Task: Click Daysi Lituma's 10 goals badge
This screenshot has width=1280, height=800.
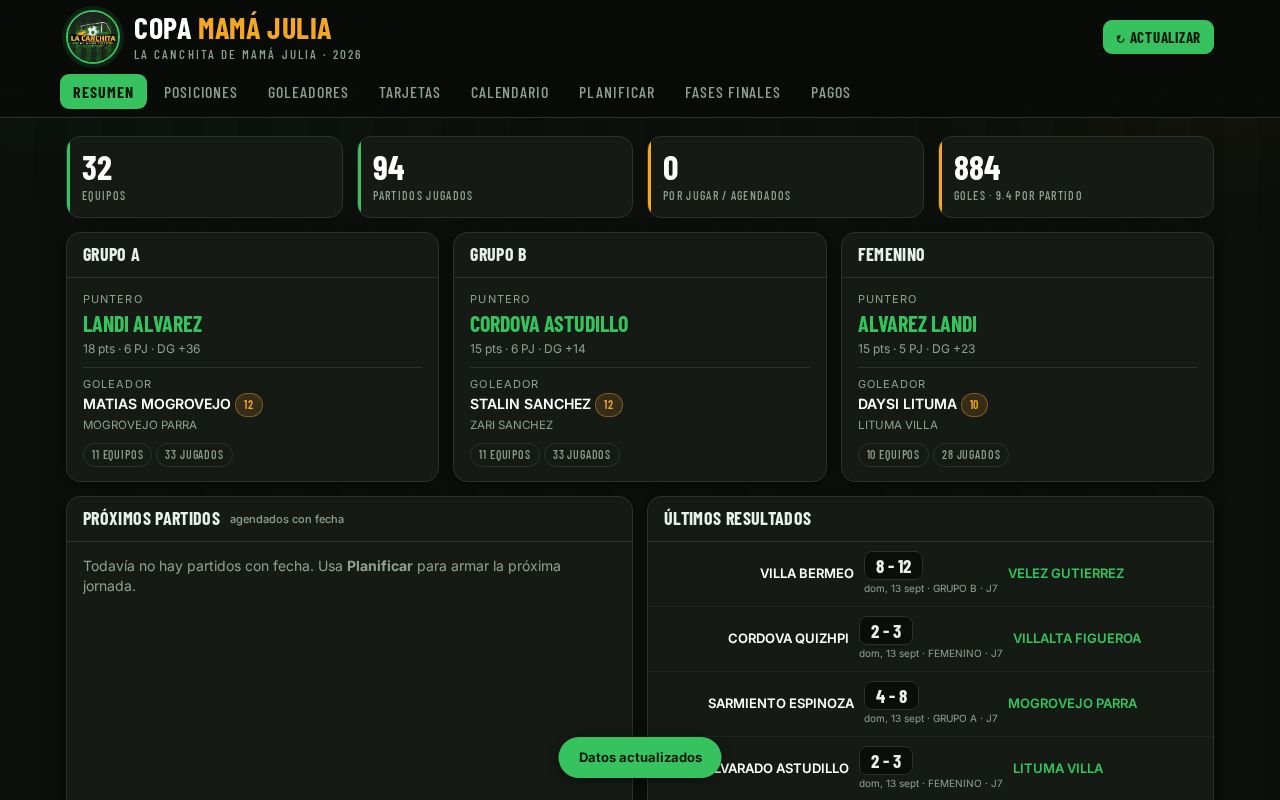Action: (x=974, y=405)
